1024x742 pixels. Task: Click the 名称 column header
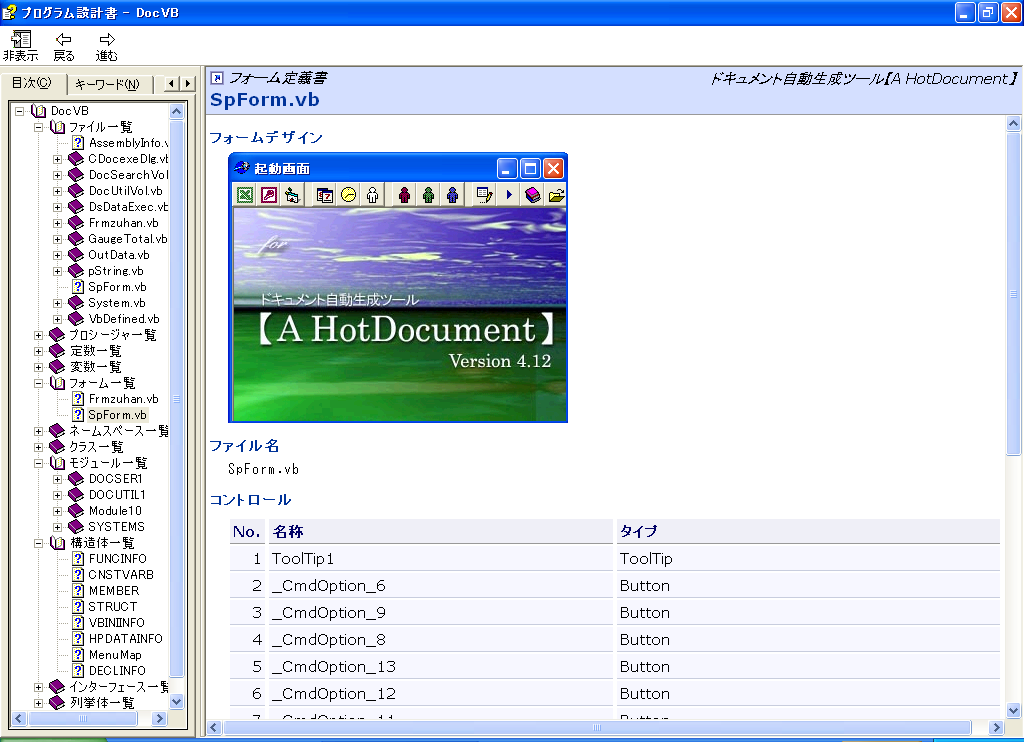(x=441, y=532)
